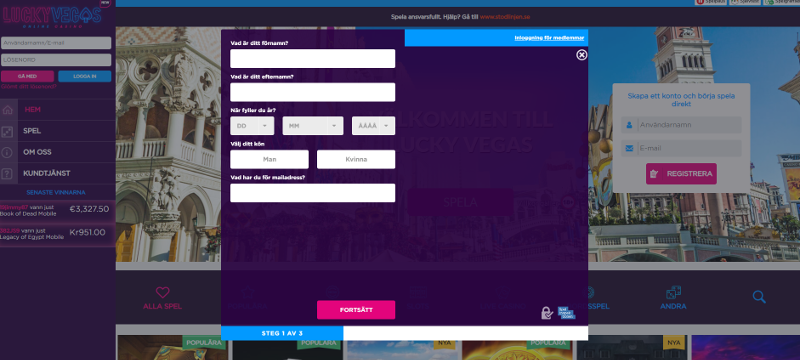Click the LOGGA IN button
The height and width of the screenshot is (360, 800).
point(85,76)
